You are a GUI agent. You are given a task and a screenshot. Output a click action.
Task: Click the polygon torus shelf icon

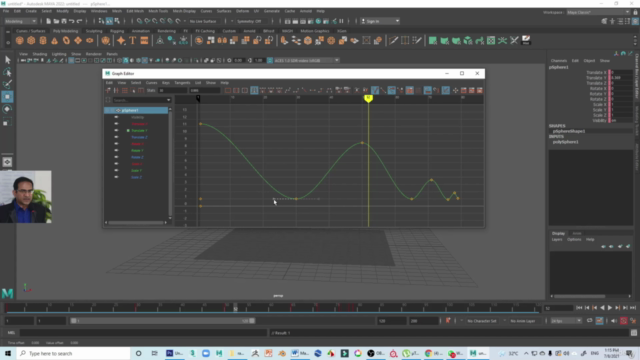tap(66, 40)
